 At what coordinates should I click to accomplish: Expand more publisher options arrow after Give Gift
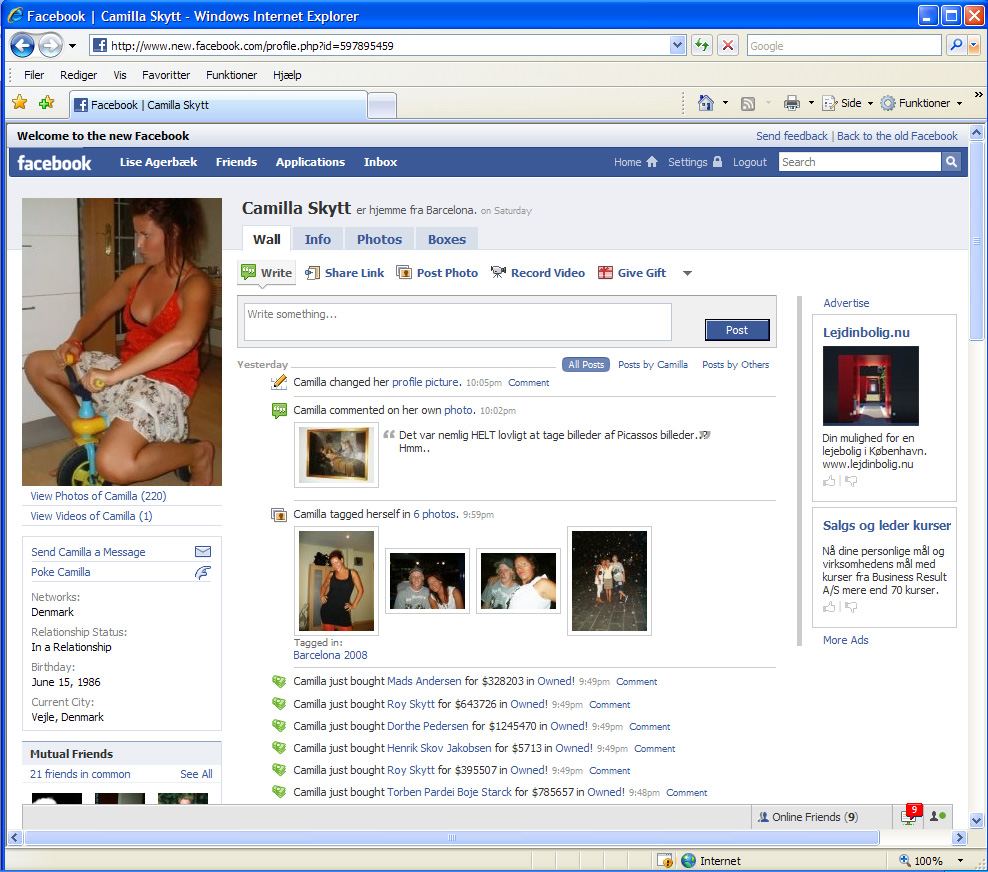tap(687, 274)
